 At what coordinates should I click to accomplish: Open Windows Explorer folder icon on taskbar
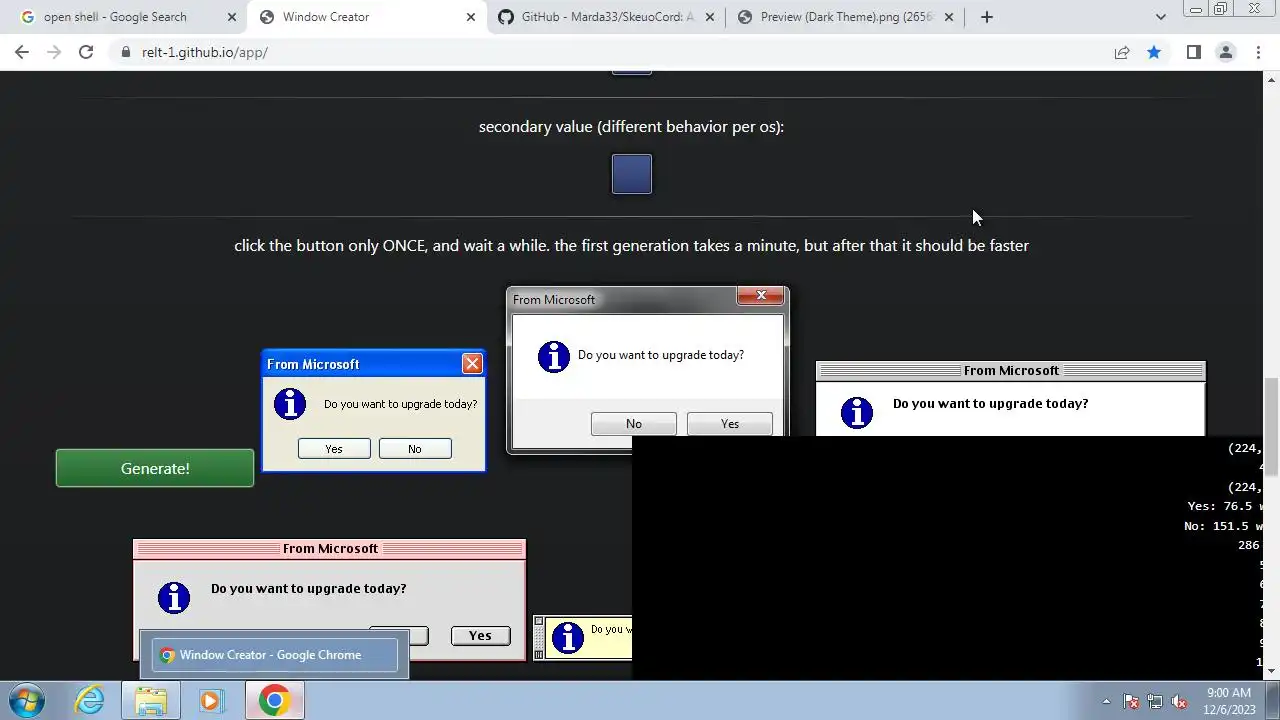pyautogui.click(x=151, y=700)
